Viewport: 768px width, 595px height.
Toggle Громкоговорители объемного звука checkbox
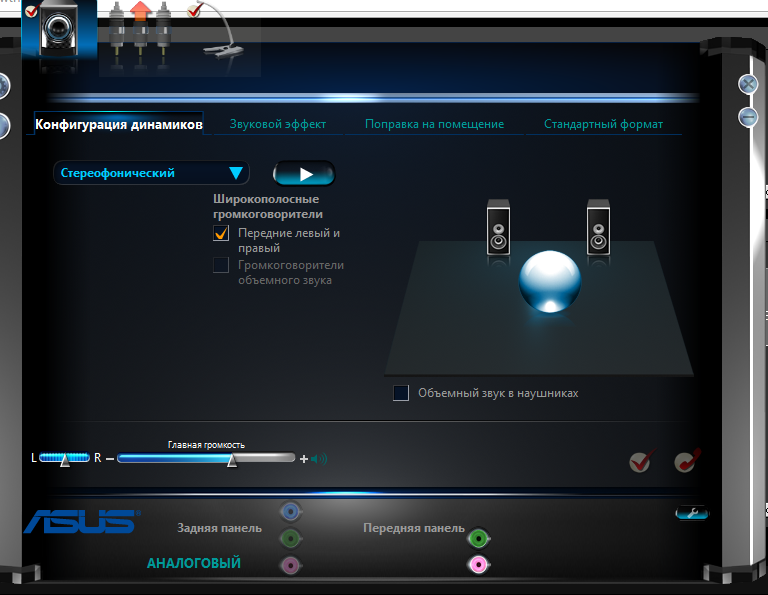tap(221, 265)
